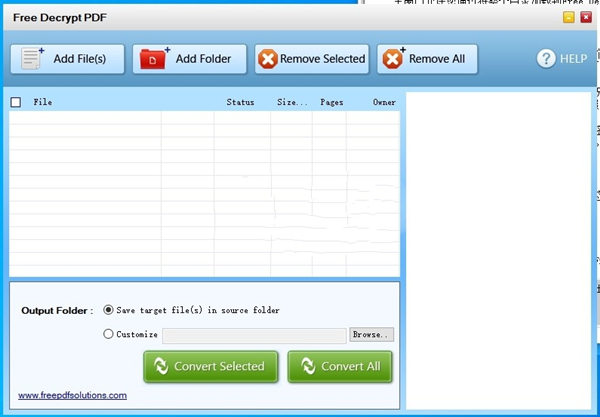This screenshot has height=417, width=600.
Task: Choose the Customize output folder radio button
Action: pyautogui.click(x=109, y=335)
